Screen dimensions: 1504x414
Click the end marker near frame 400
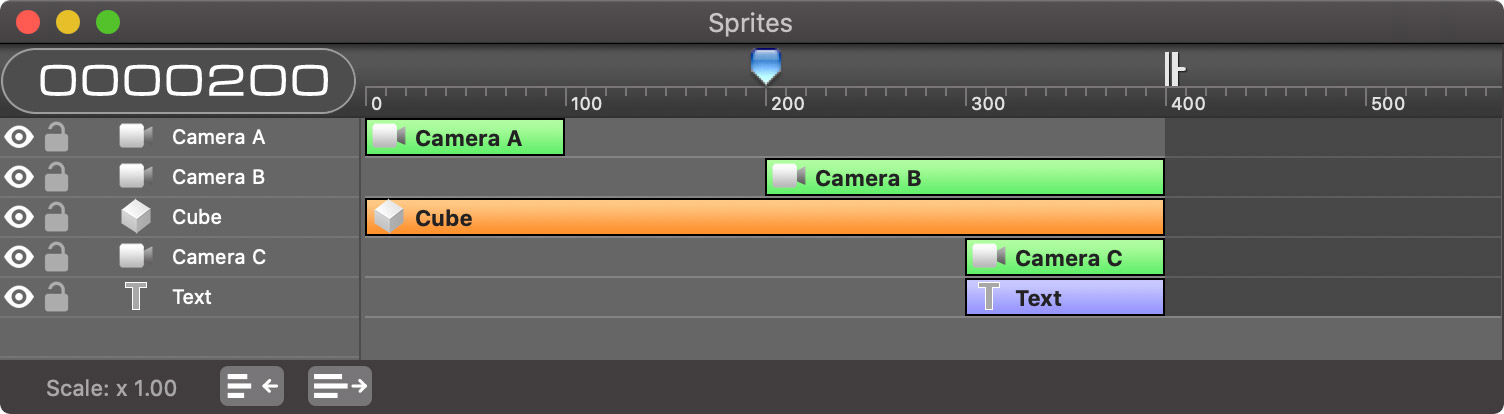[1174, 70]
